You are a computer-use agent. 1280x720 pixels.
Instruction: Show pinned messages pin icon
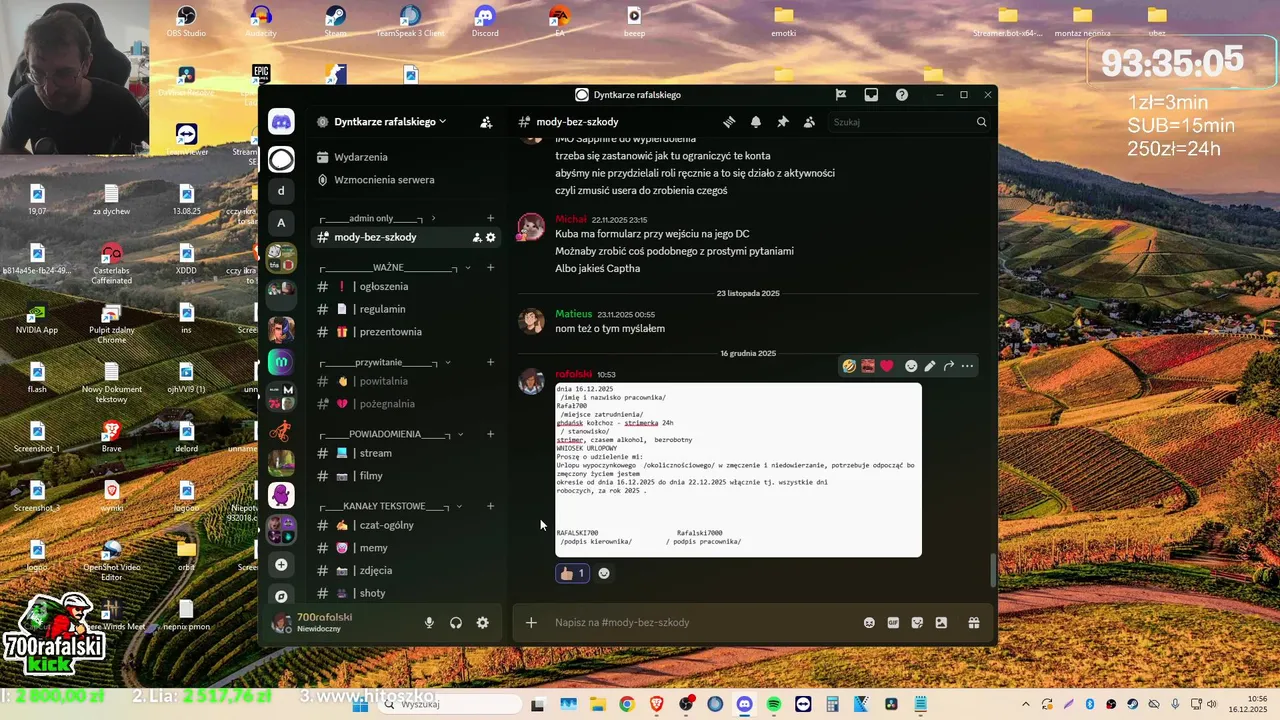(x=783, y=122)
